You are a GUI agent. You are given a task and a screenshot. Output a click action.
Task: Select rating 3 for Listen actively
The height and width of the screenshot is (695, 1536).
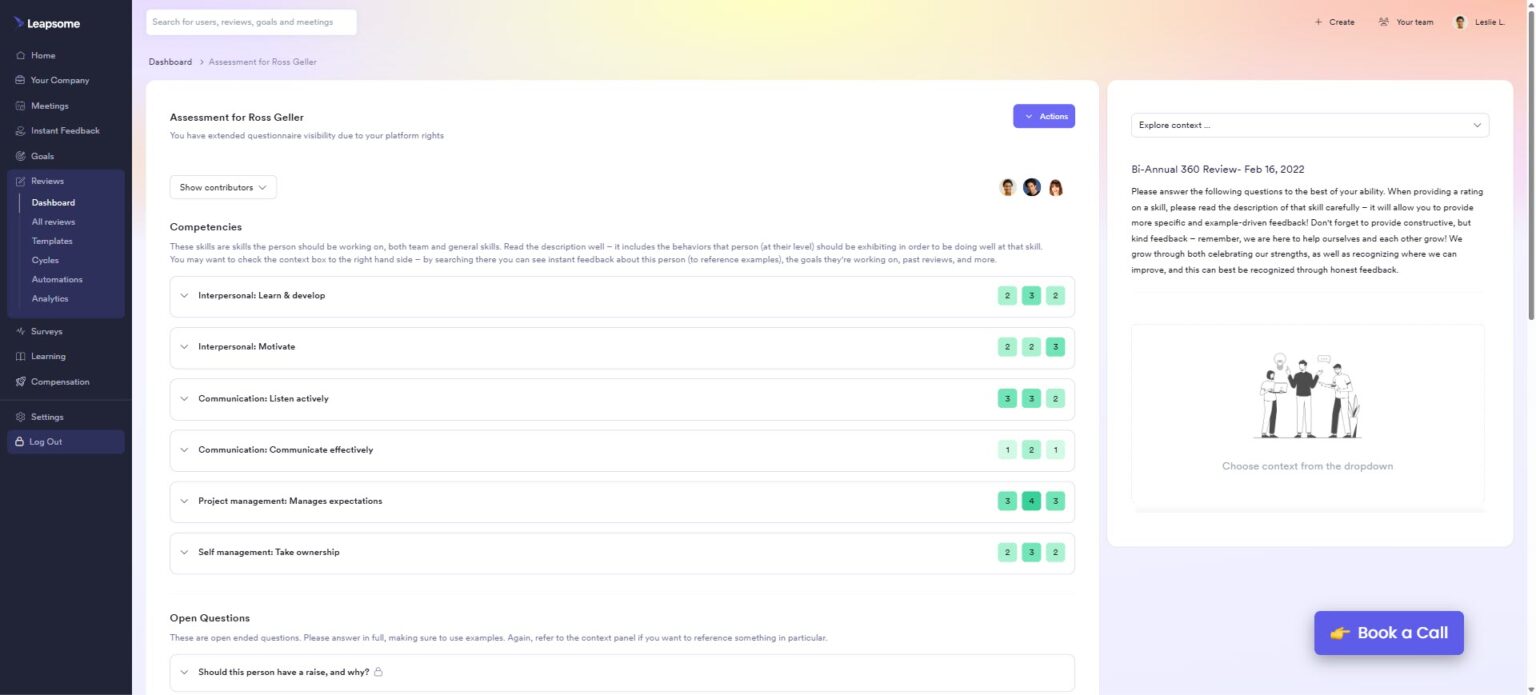pos(1007,398)
